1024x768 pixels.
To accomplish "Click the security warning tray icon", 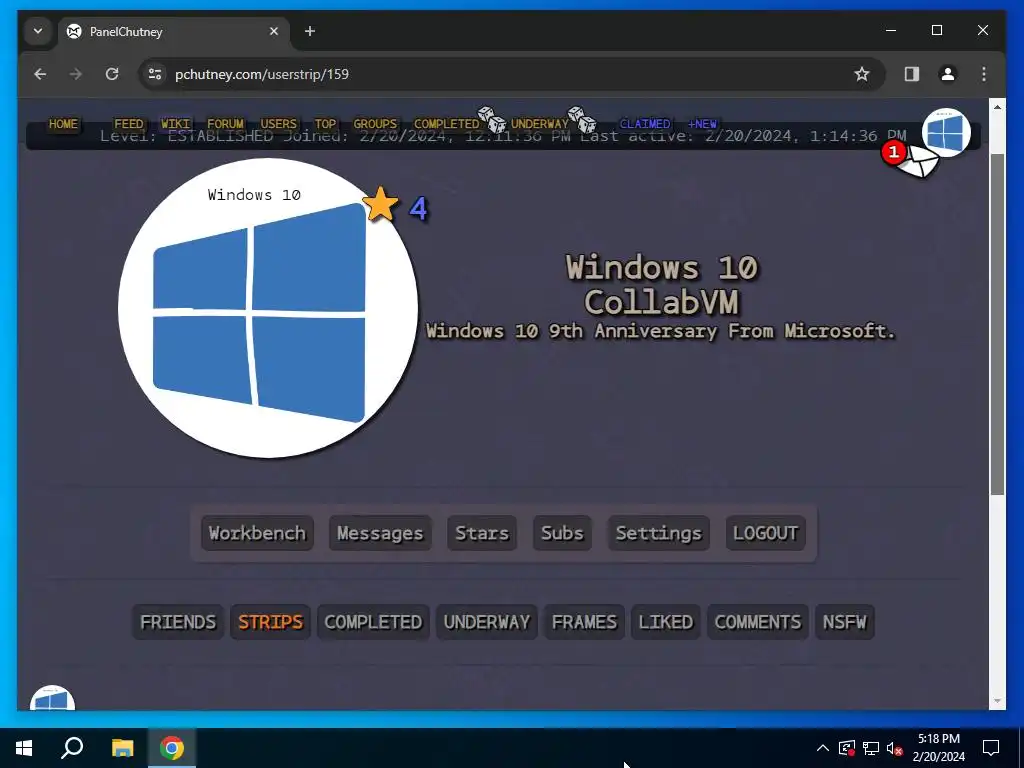I will click(846, 748).
